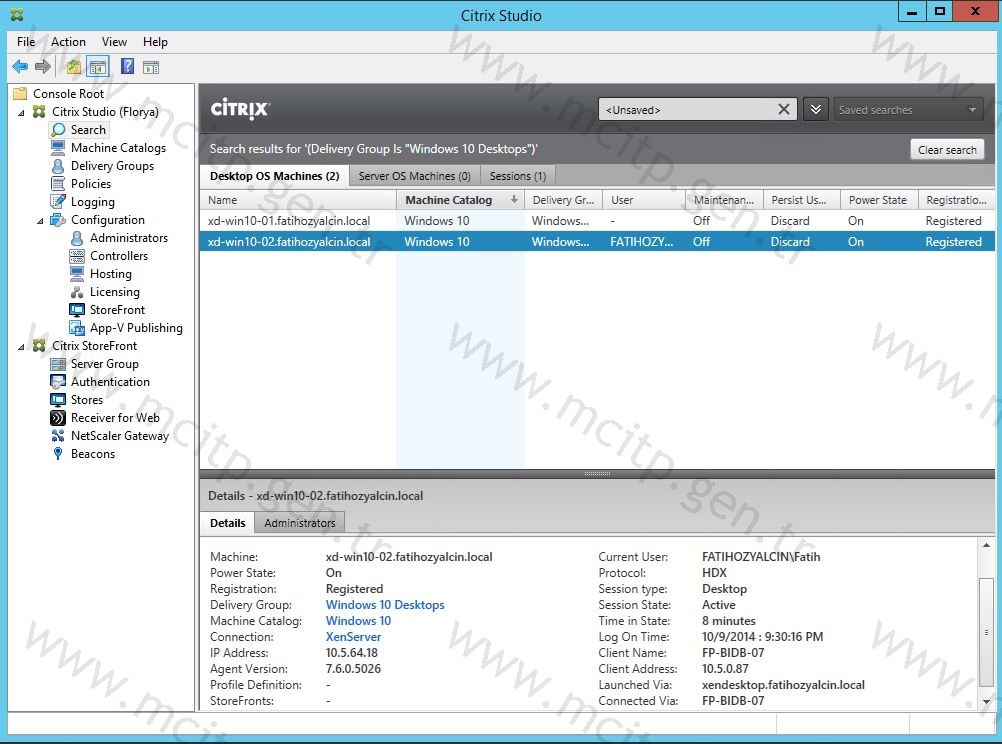Collapse the Citrix Studio (Florya) tree node
The width and height of the screenshot is (1002, 744).
[22, 112]
